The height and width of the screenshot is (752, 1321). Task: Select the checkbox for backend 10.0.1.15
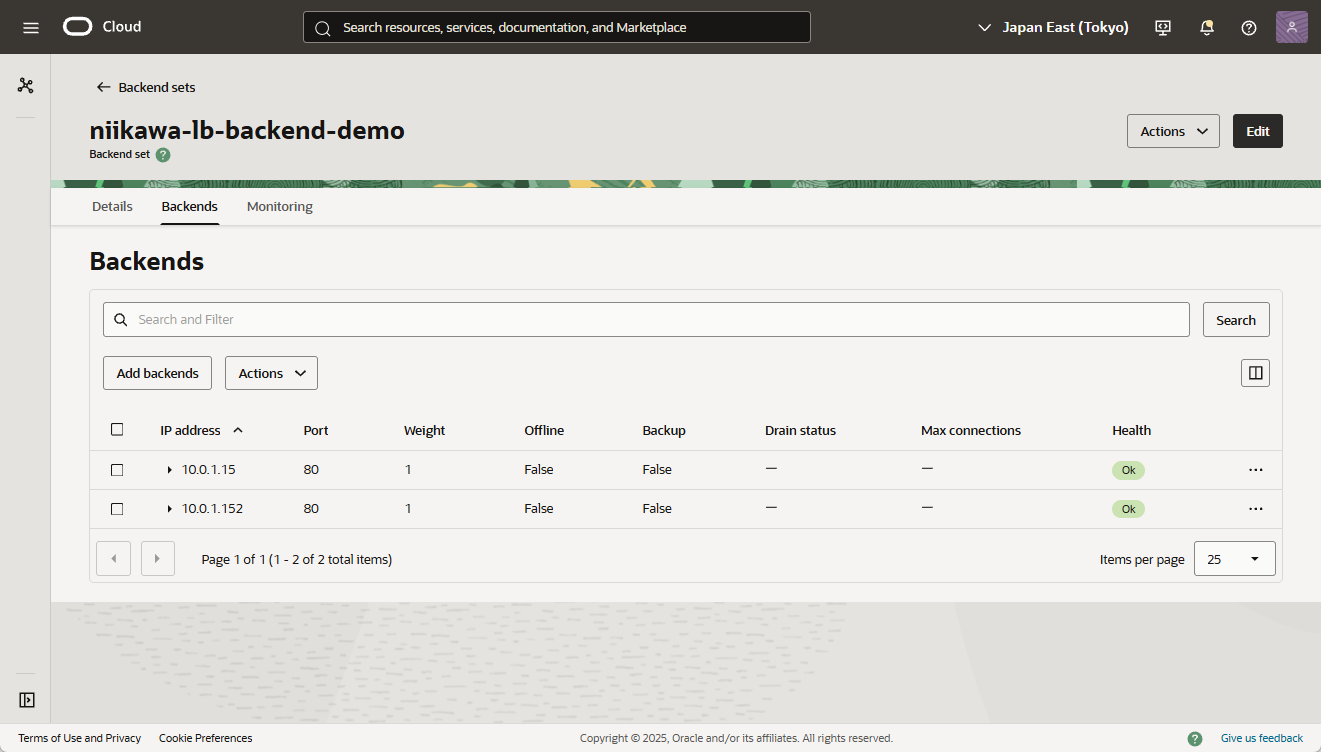(x=117, y=470)
